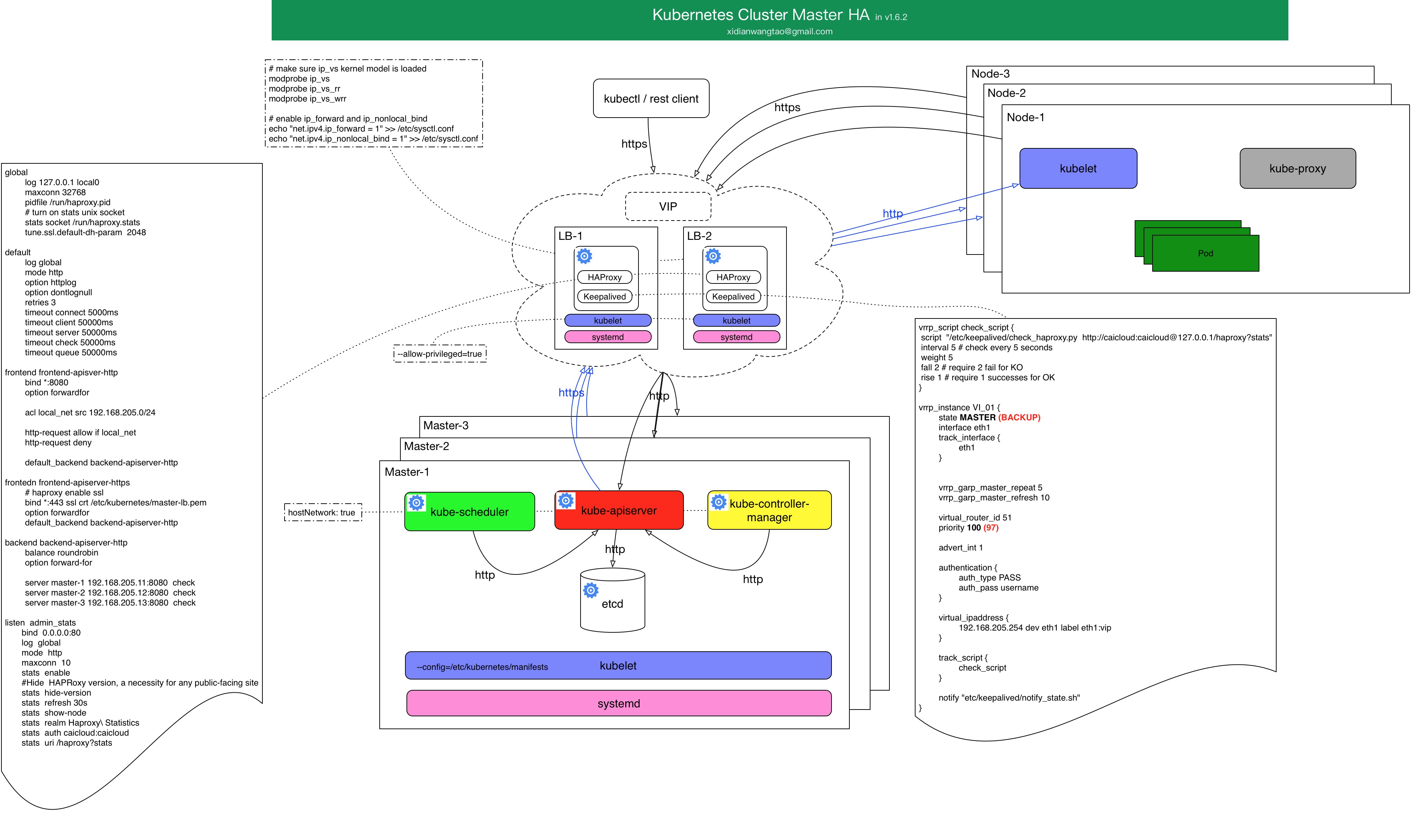Click the yellow kube-controller-manager box
Viewport: 1411px width, 840px height.
(769, 510)
